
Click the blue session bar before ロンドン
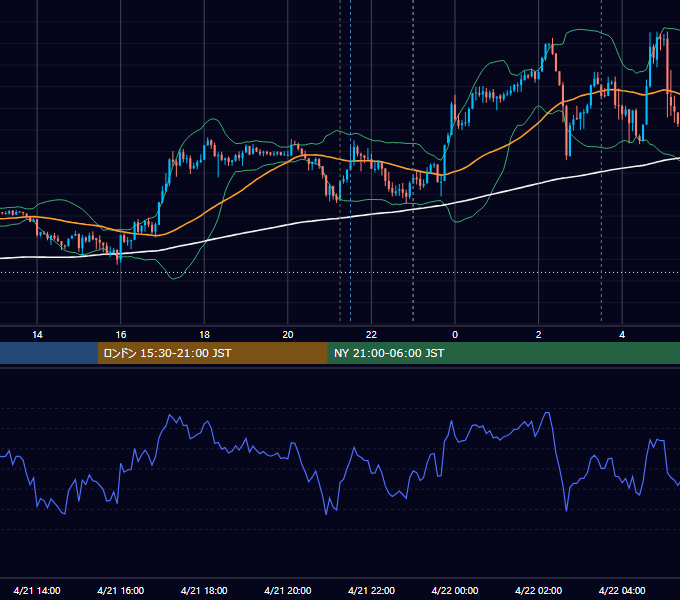49,353
